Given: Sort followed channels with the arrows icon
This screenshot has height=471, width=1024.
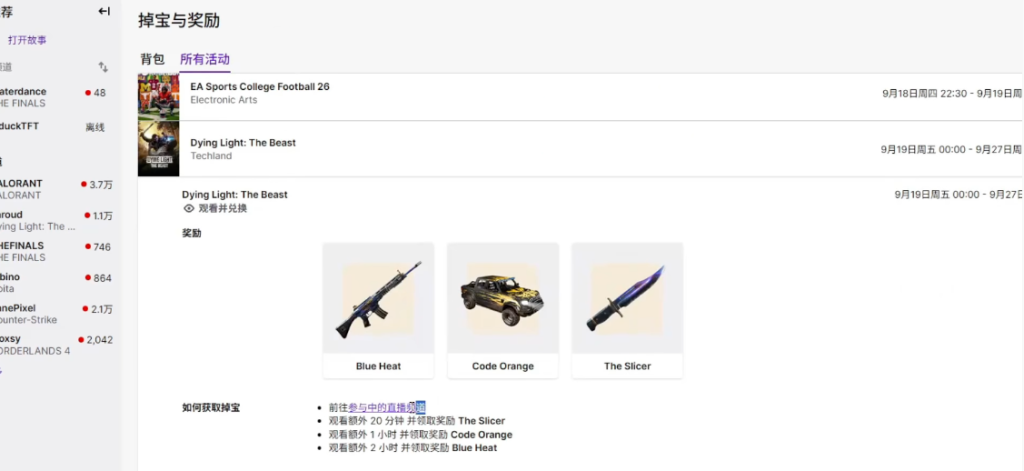Looking at the screenshot, I should 103,67.
